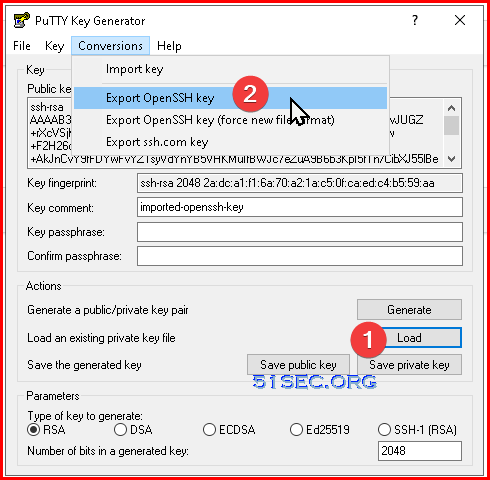The image size is (490, 480).
Task: Choose SSH-1 (RSA) key type
Action: pos(384,430)
